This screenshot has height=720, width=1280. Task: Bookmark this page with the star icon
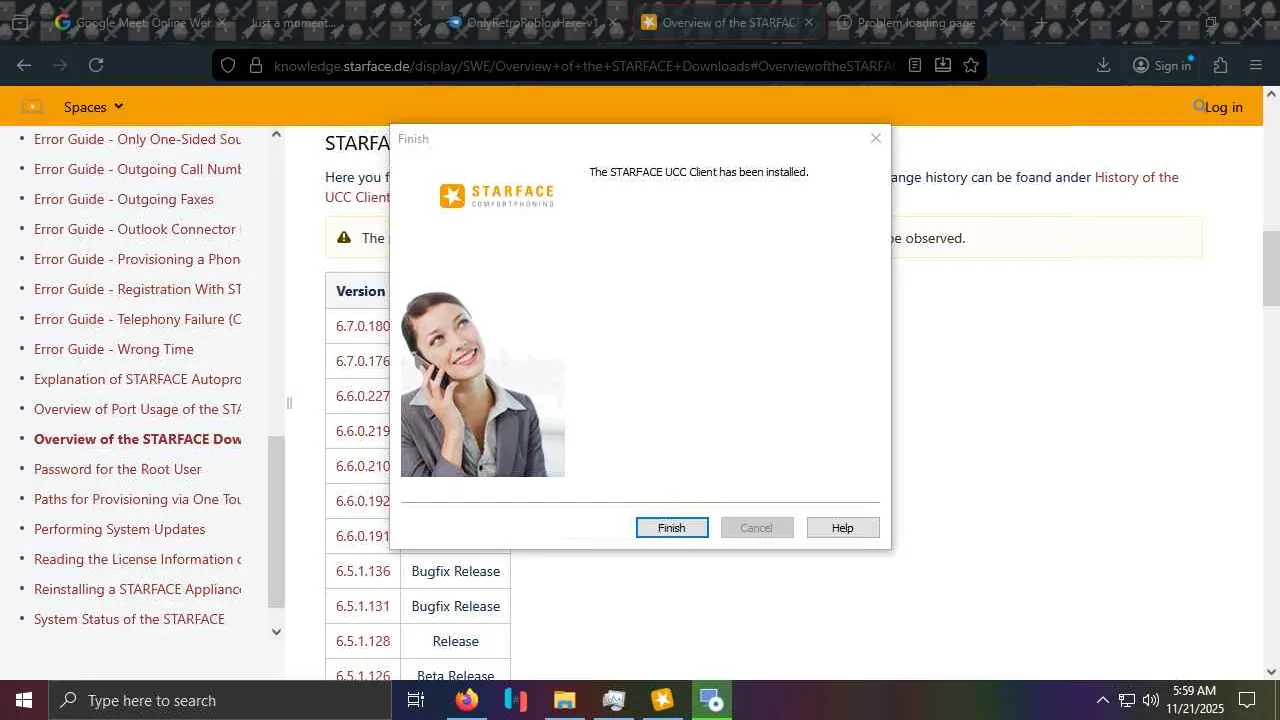tap(971, 65)
